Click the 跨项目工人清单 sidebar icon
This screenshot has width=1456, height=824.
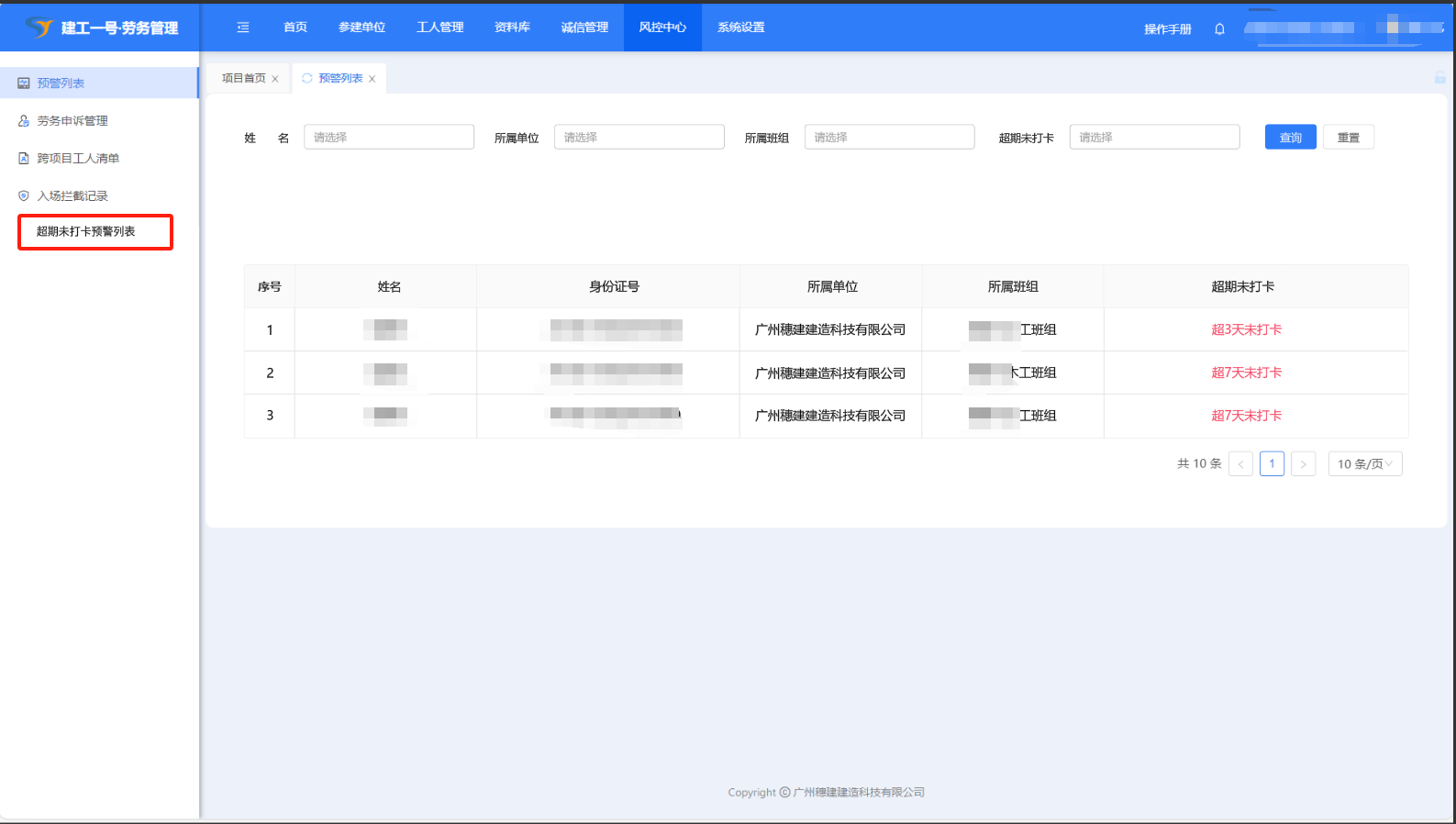pos(24,159)
